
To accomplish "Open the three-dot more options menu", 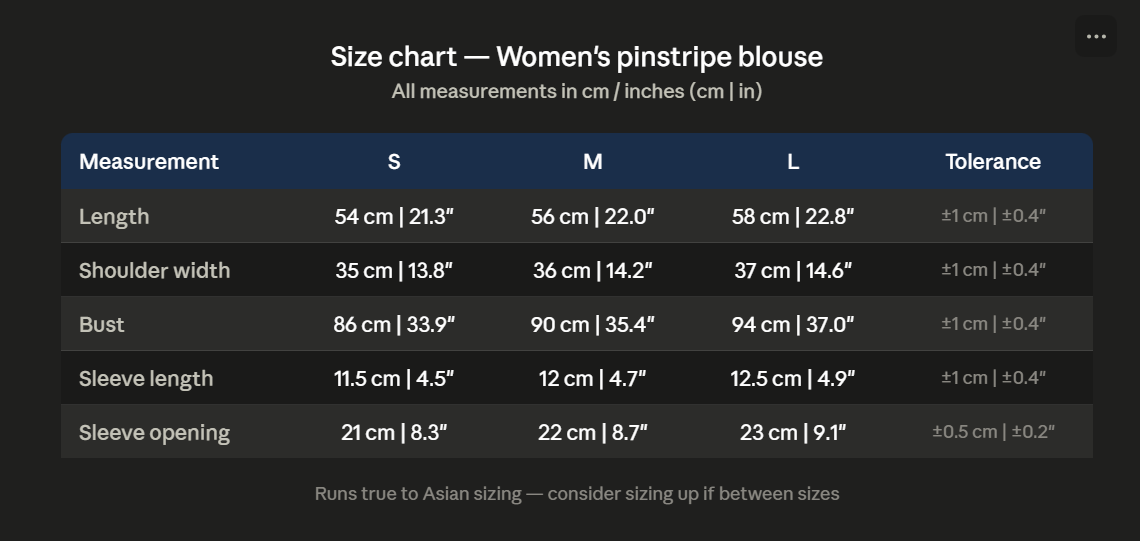I will [1096, 36].
